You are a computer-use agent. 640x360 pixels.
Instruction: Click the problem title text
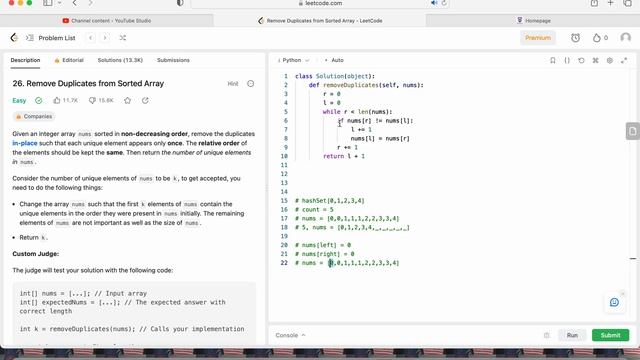coord(88,84)
